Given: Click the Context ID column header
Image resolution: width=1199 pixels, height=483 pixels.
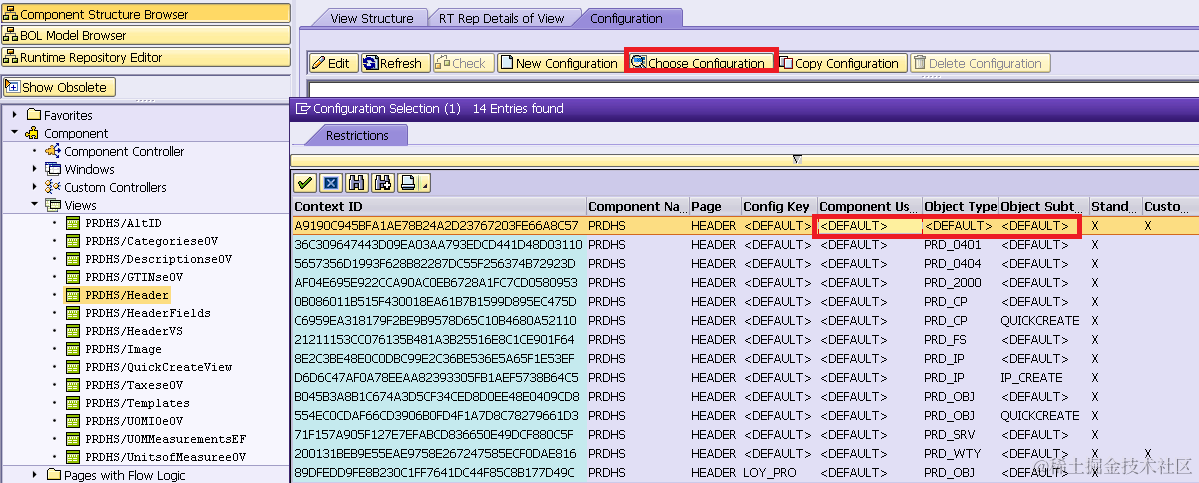Looking at the screenshot, I should (x=439, y=206).
